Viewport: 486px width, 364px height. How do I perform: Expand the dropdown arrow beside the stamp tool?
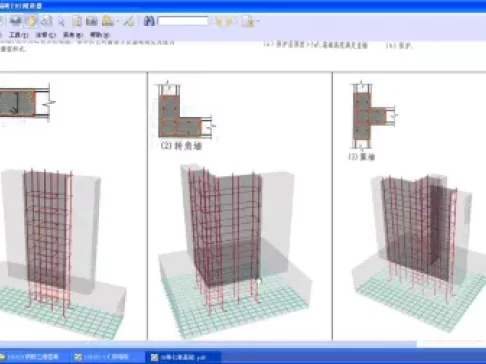click(118, 22)
